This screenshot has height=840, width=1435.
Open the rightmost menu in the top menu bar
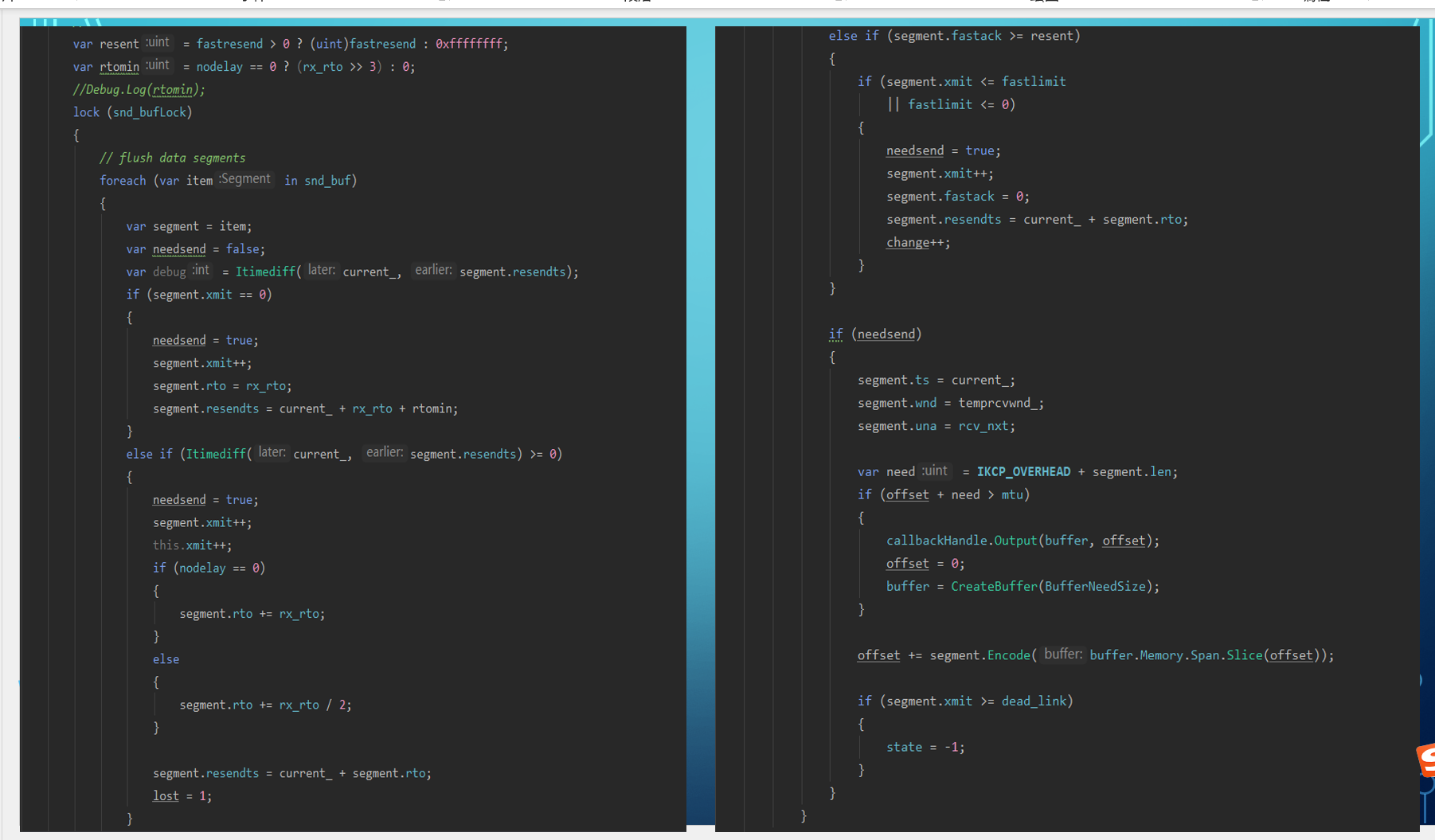[x=1316, y=2]
